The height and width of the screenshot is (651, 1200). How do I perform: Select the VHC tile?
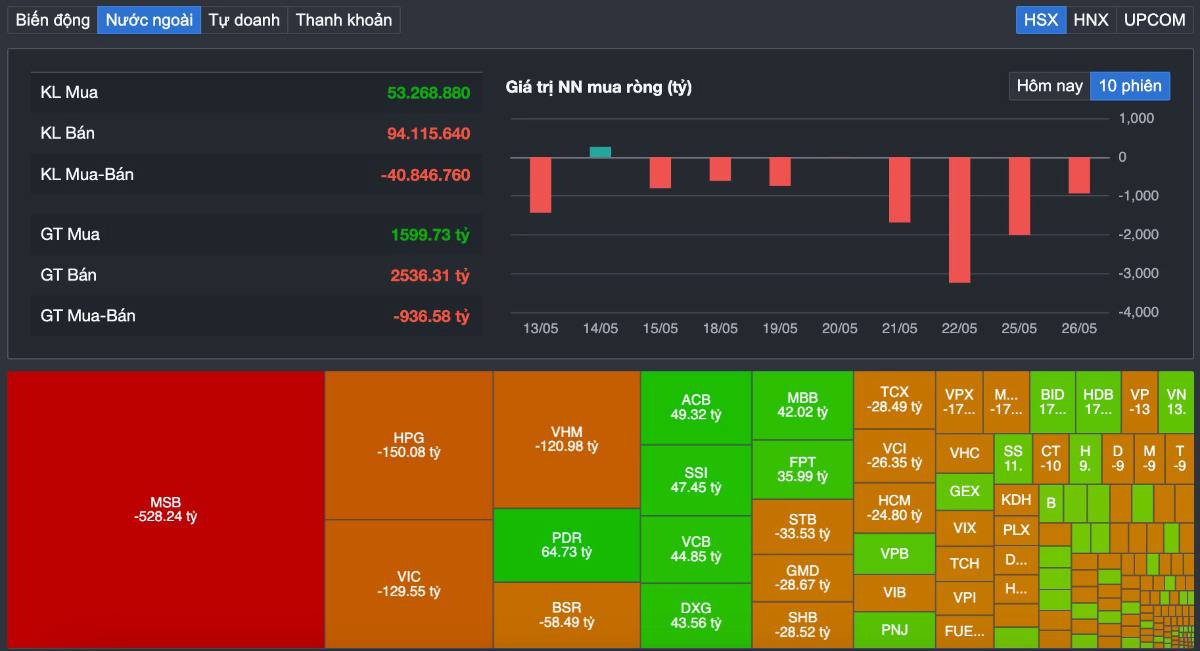pyautogui.click(x=964, y=453)
